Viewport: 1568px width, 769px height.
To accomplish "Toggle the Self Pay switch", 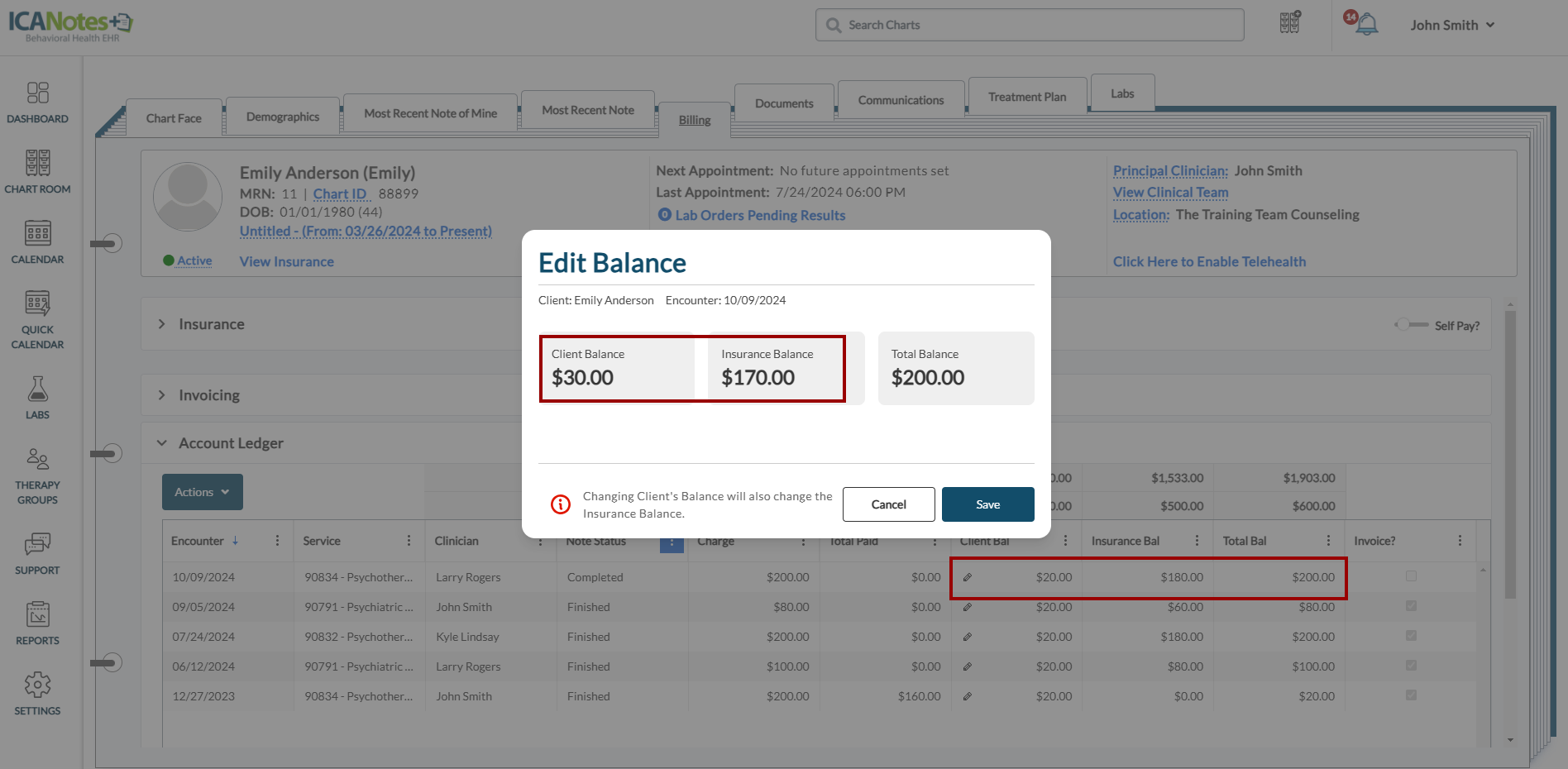I will coord(1411,325).
